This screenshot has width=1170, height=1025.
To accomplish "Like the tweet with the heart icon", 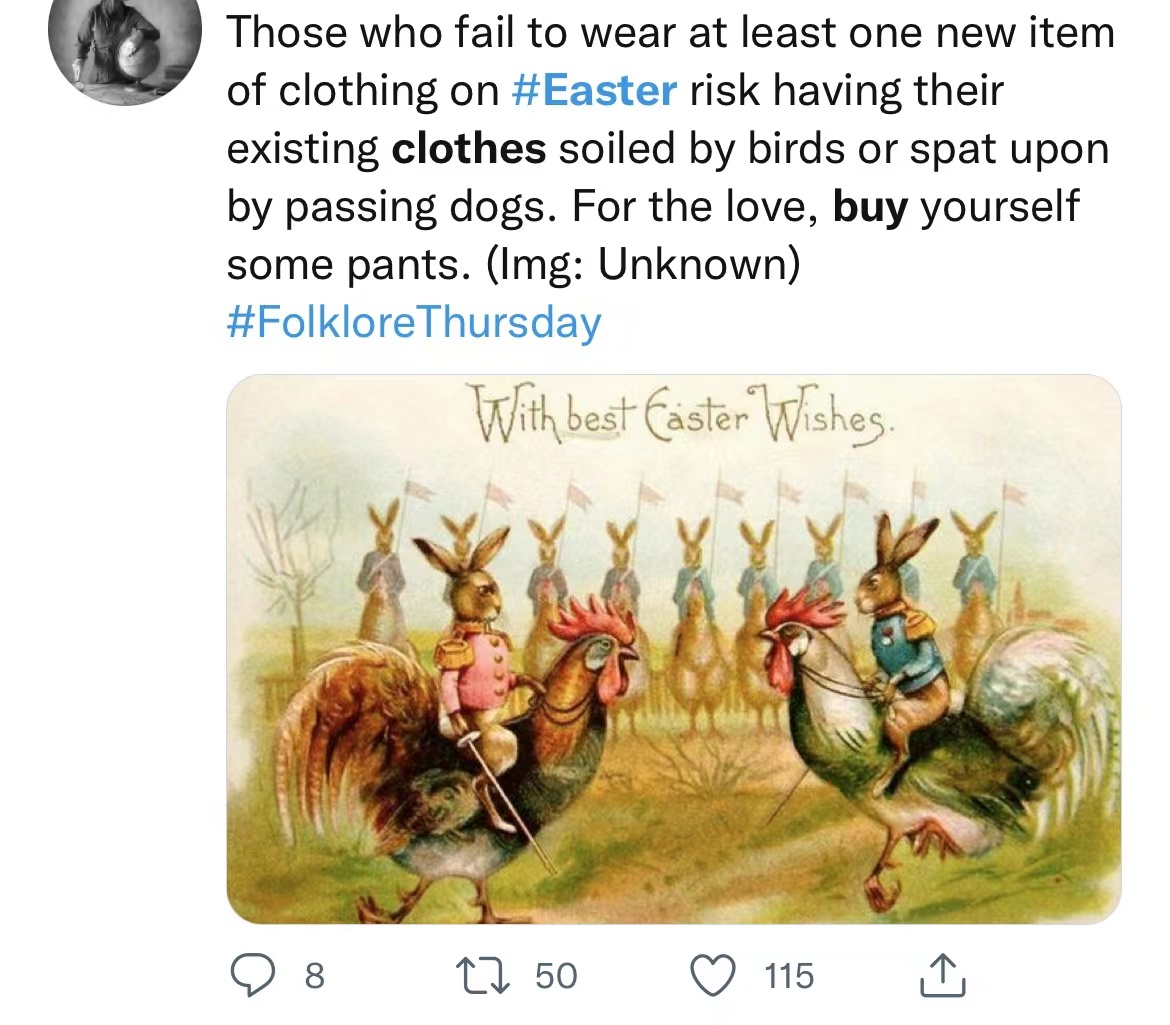I will pyautogui.click(x=713, y=976).
